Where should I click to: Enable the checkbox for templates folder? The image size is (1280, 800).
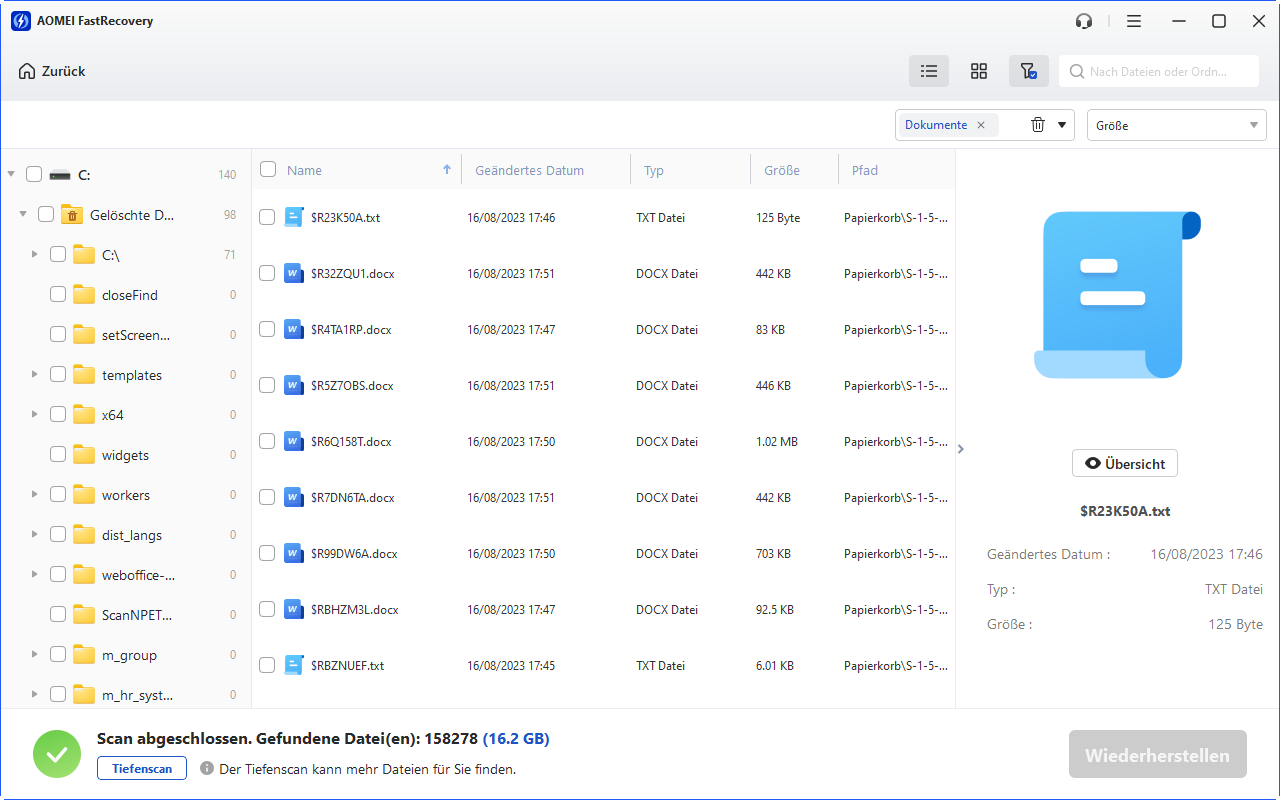pos(58,375)
